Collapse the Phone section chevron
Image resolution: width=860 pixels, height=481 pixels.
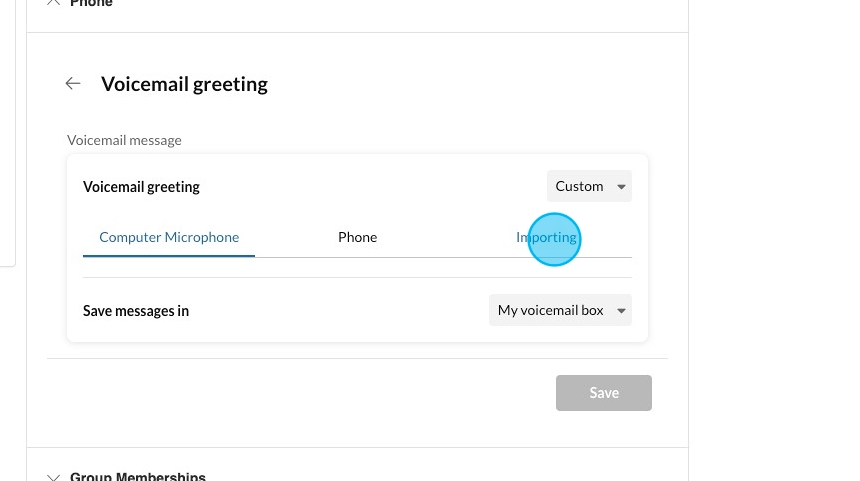coord(54,3)
